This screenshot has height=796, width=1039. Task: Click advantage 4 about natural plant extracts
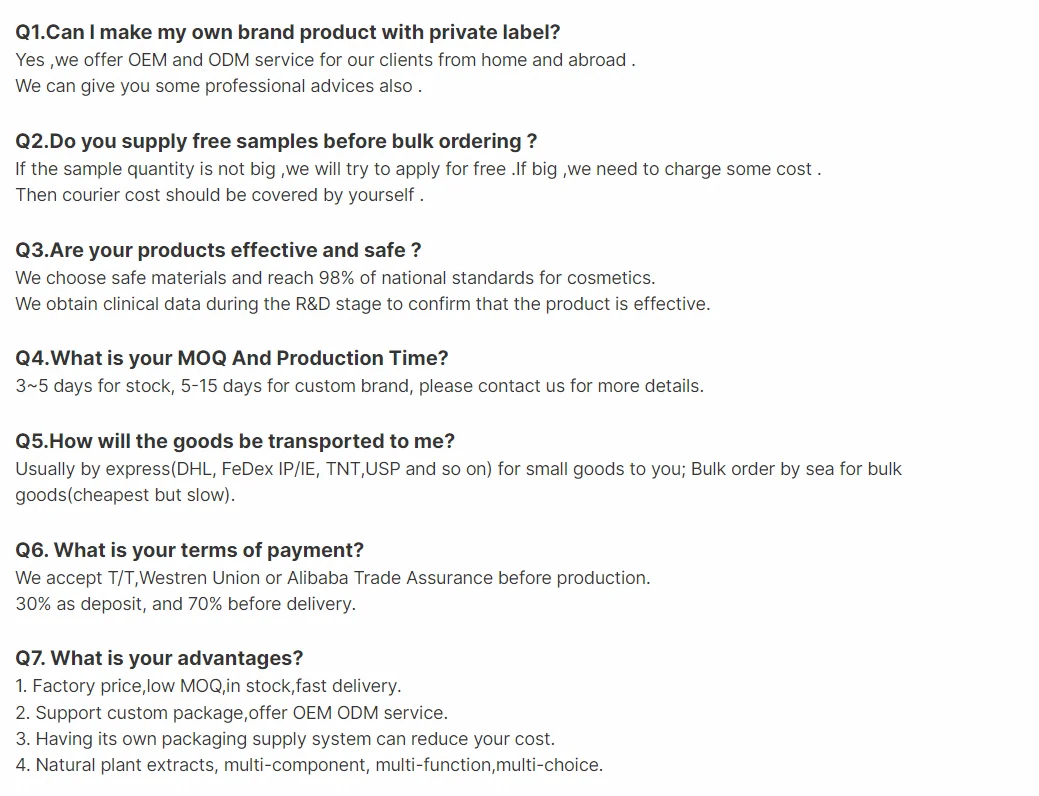pyautogui.click(x=309, y=765)
